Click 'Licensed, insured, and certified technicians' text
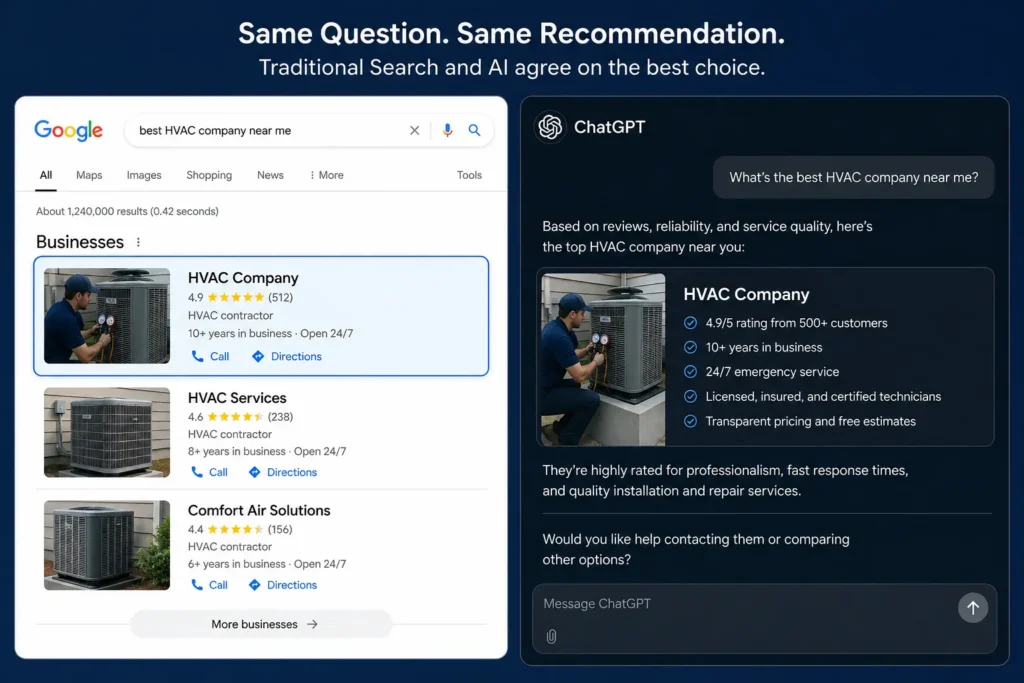The width and height of the screenshot is (1024, 683). pyautogui.click(x=823, y=397)
